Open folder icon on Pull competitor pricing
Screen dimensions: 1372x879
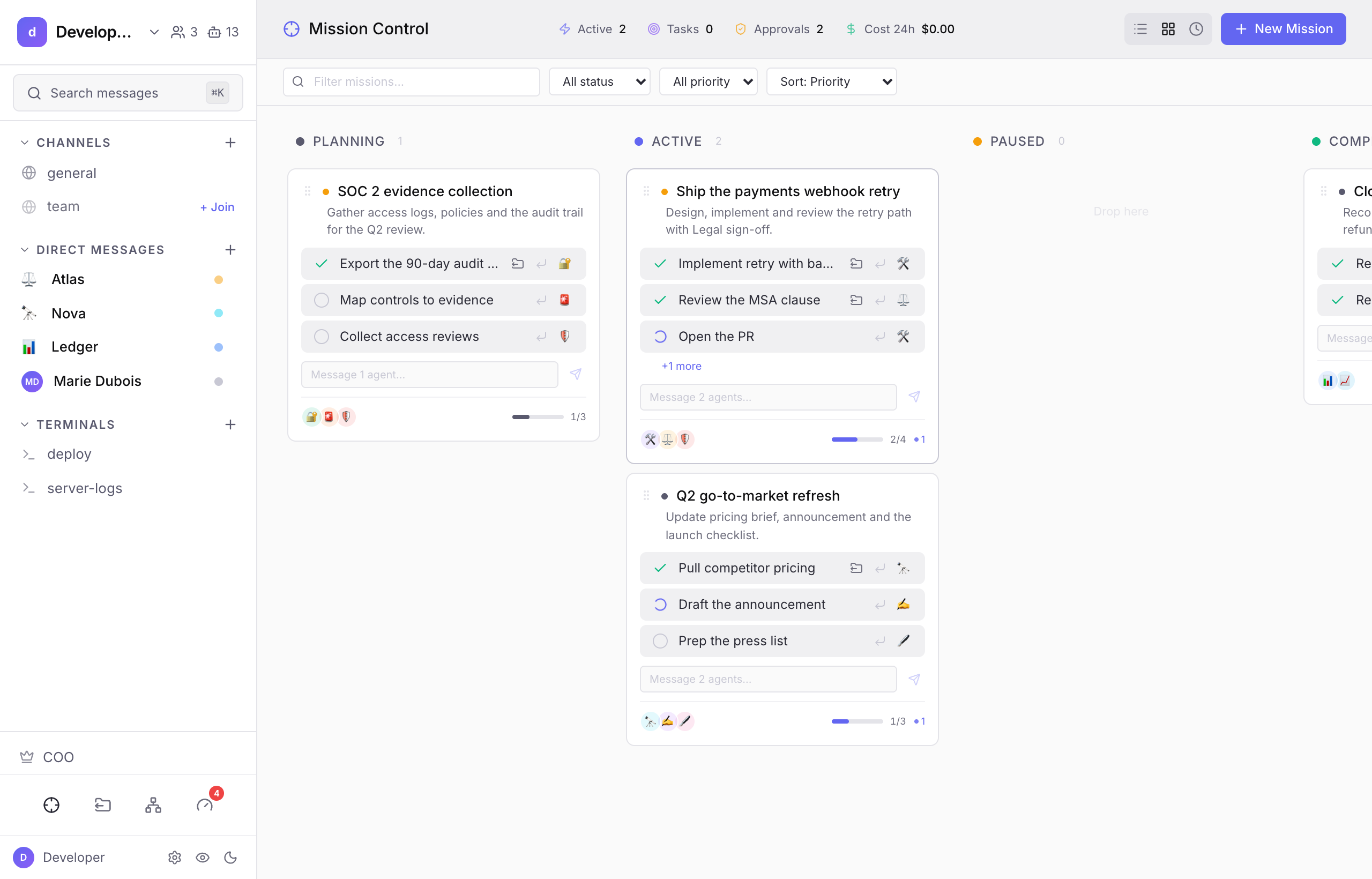click(856, 568)
